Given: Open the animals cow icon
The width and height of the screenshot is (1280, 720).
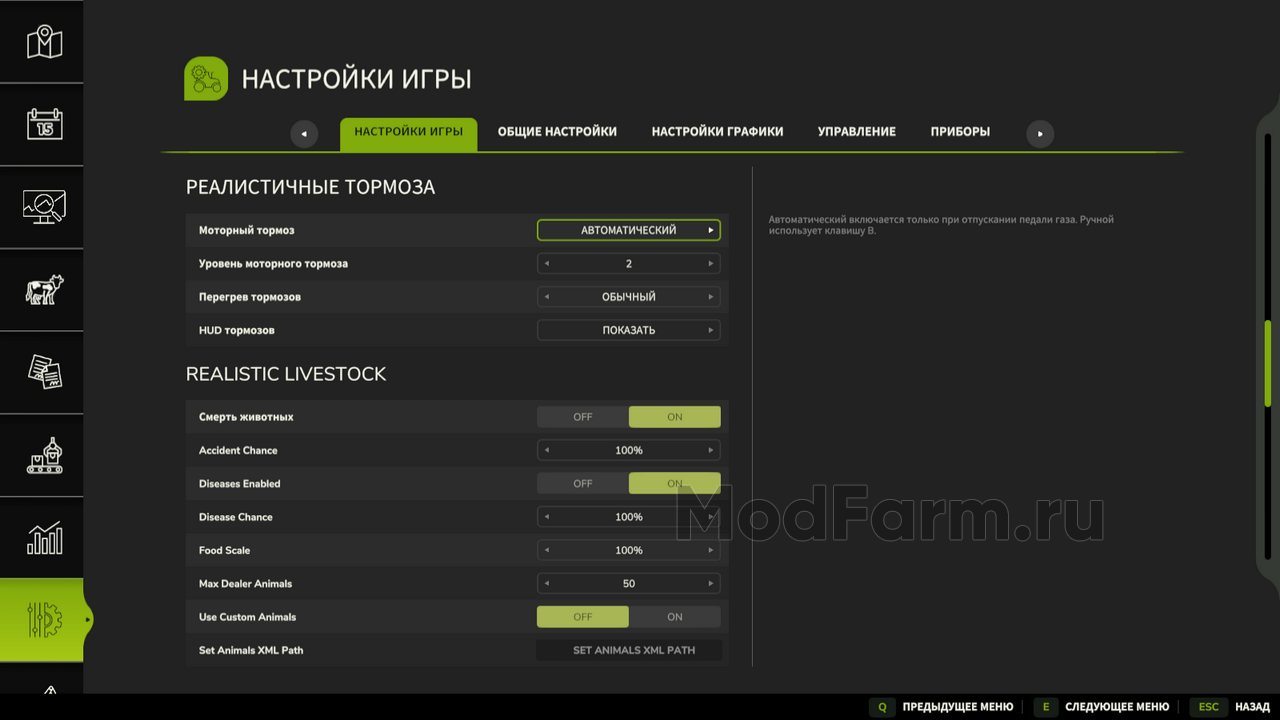Looking at the screenshot, I should tap(44, 290).
